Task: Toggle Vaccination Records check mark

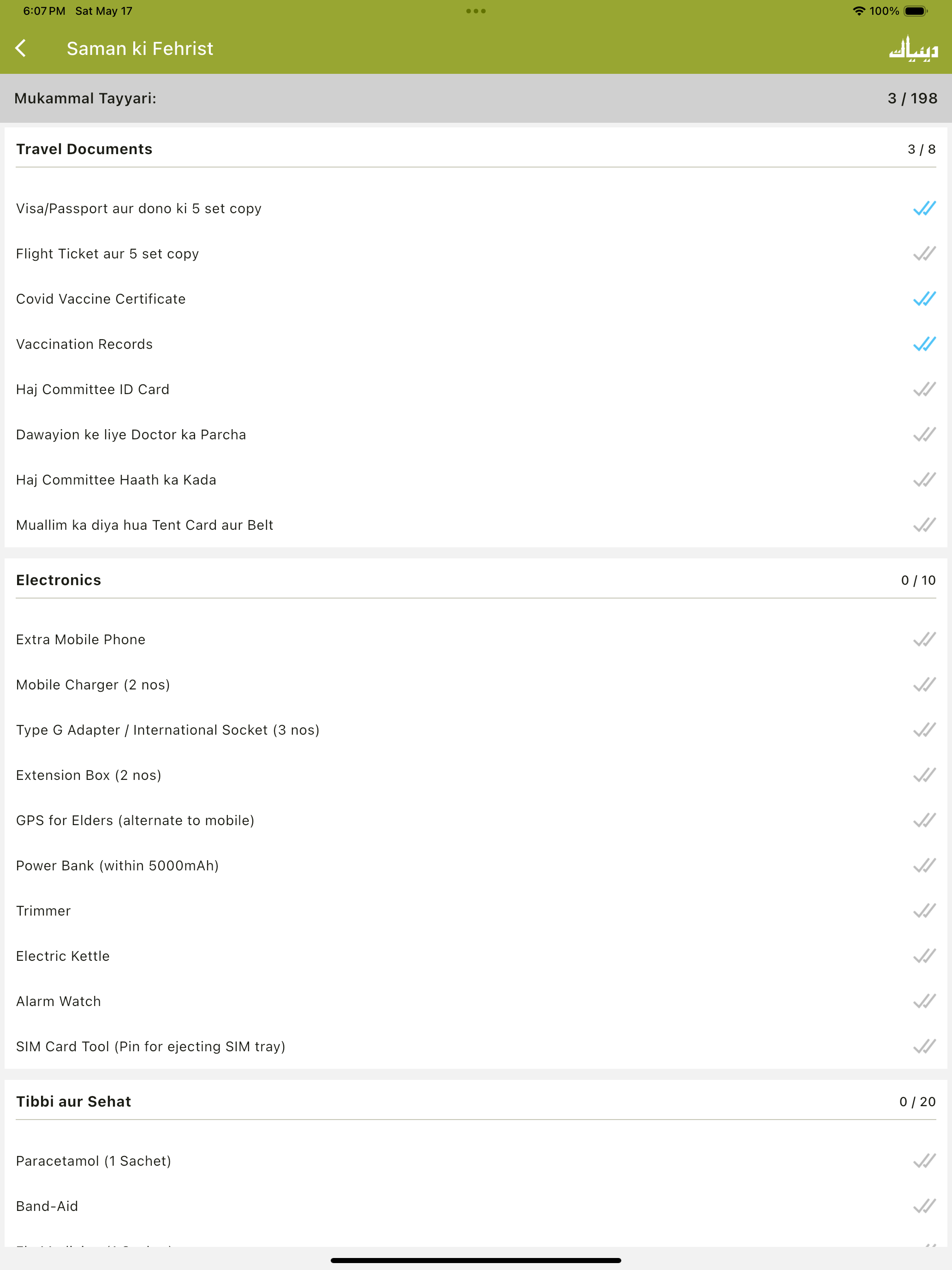Action: [924, 344]
